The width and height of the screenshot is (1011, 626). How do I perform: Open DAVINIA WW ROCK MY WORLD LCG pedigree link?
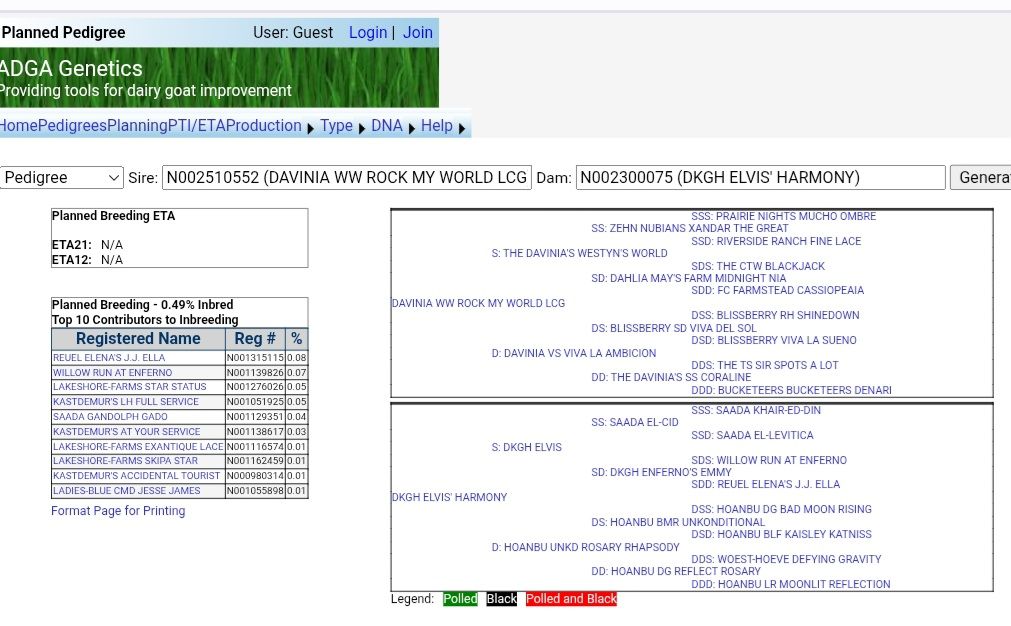(478, 303)
